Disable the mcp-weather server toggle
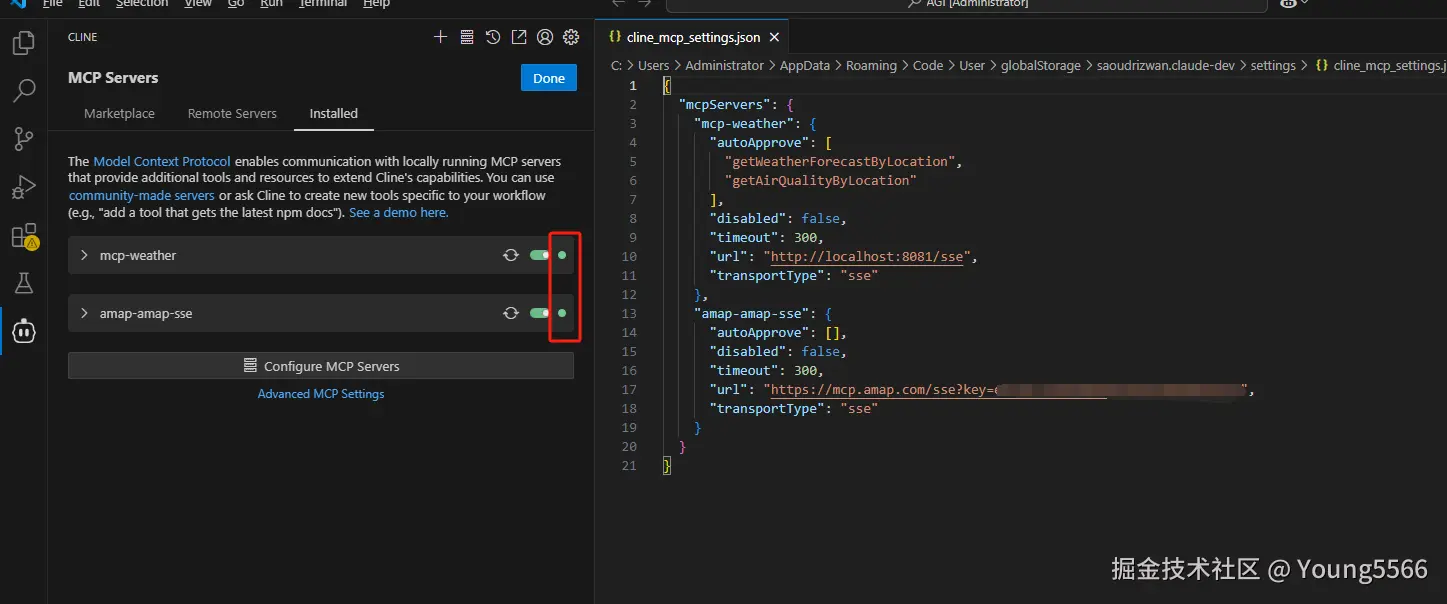The image size is (1447, 604). pyautogui.click(x=540, y=255)
